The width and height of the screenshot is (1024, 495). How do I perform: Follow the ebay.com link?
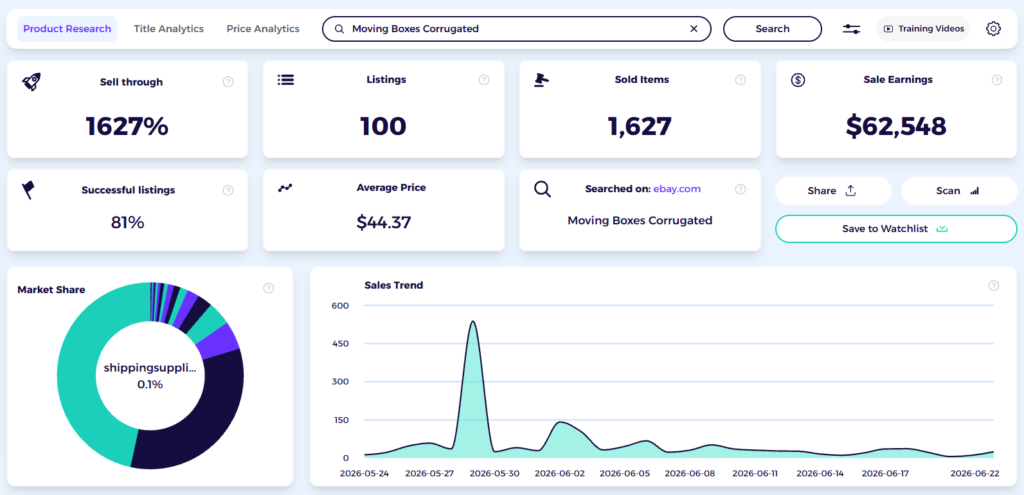(x=677, y=189)
